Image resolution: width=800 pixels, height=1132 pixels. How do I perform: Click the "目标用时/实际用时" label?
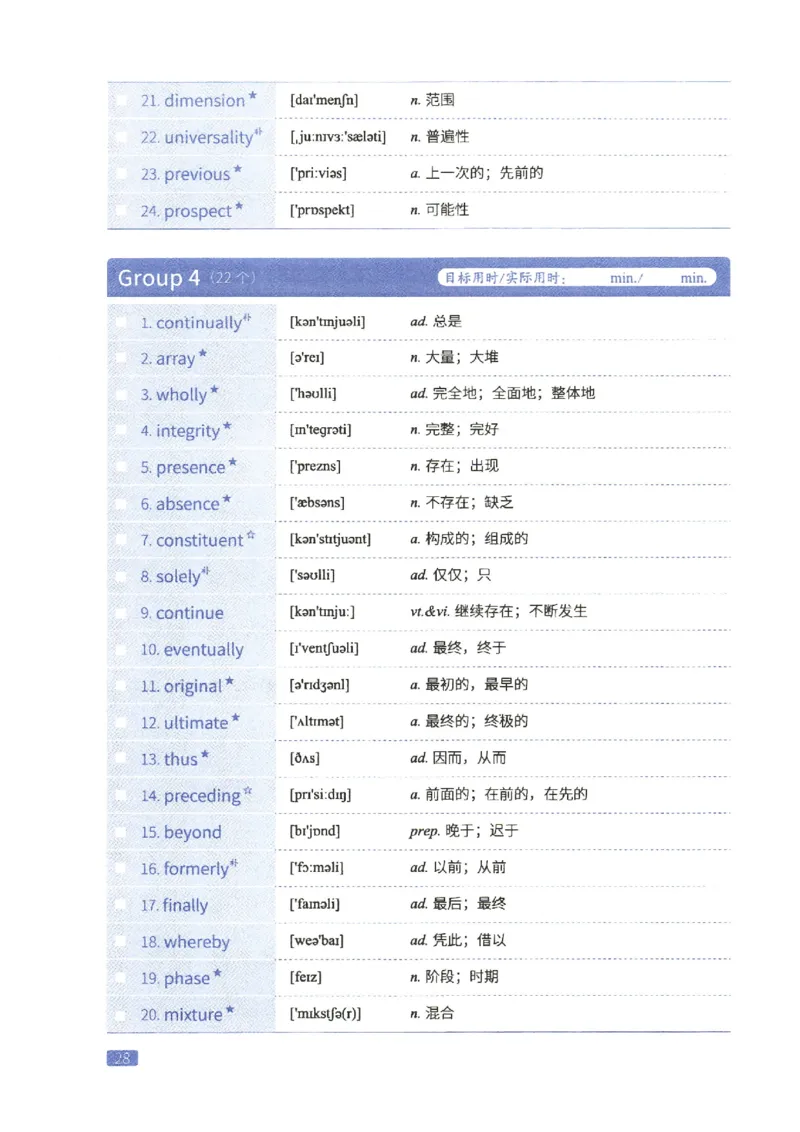click(x=508, y=277)
